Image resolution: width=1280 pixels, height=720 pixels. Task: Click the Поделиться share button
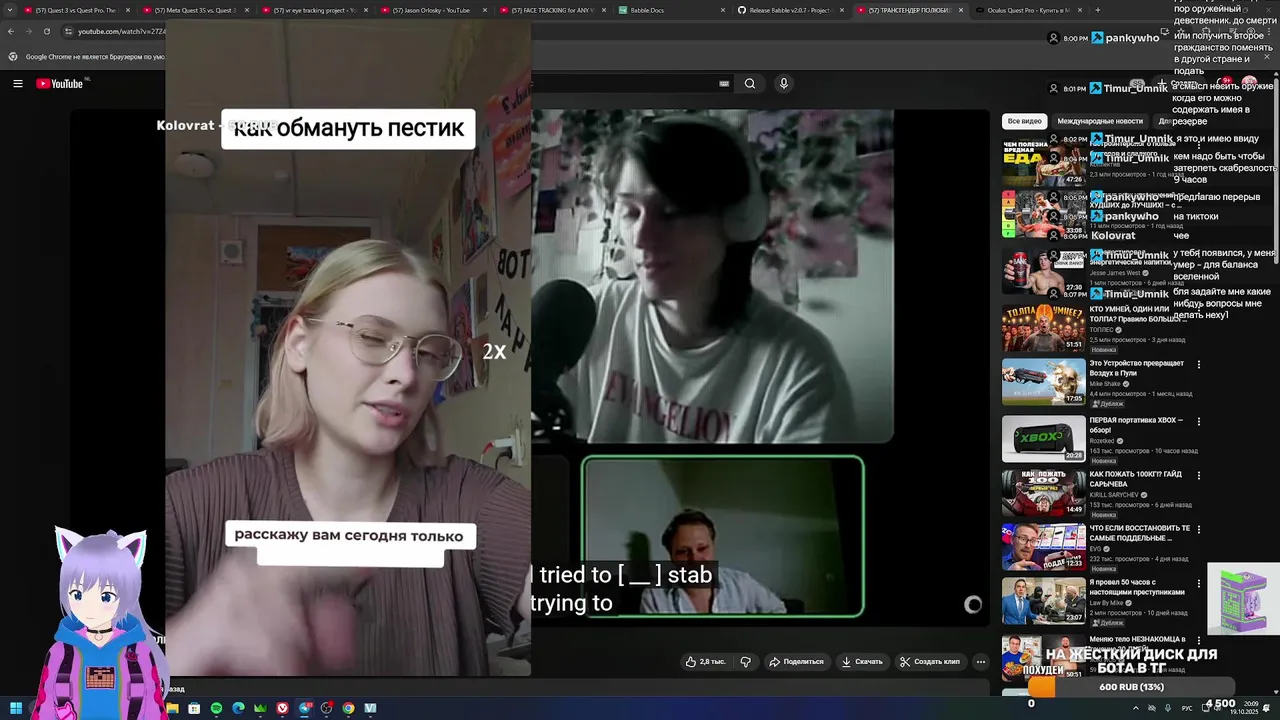coord(796,661)
